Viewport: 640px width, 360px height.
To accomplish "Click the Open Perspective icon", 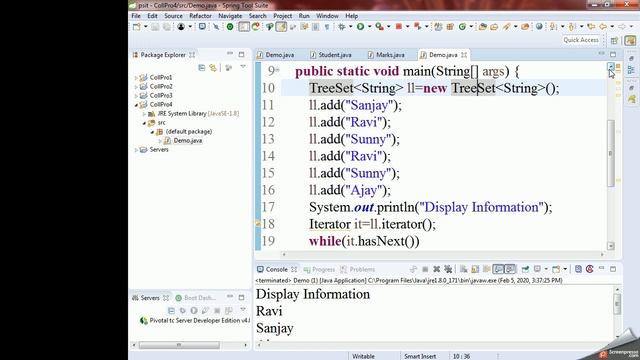I will pos(614,40).
